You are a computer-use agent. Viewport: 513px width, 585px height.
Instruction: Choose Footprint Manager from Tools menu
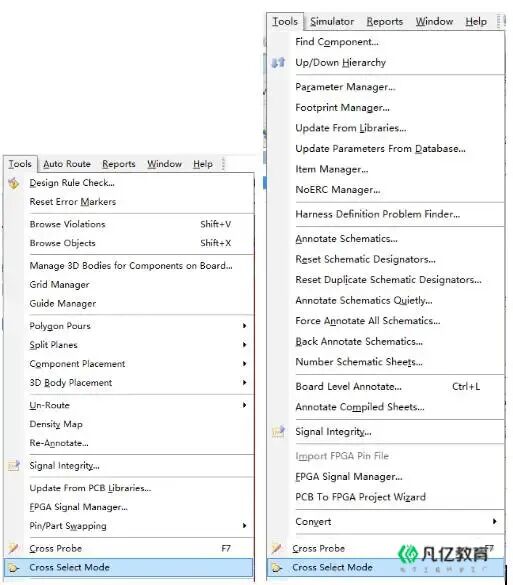click(x=342, y=108)
